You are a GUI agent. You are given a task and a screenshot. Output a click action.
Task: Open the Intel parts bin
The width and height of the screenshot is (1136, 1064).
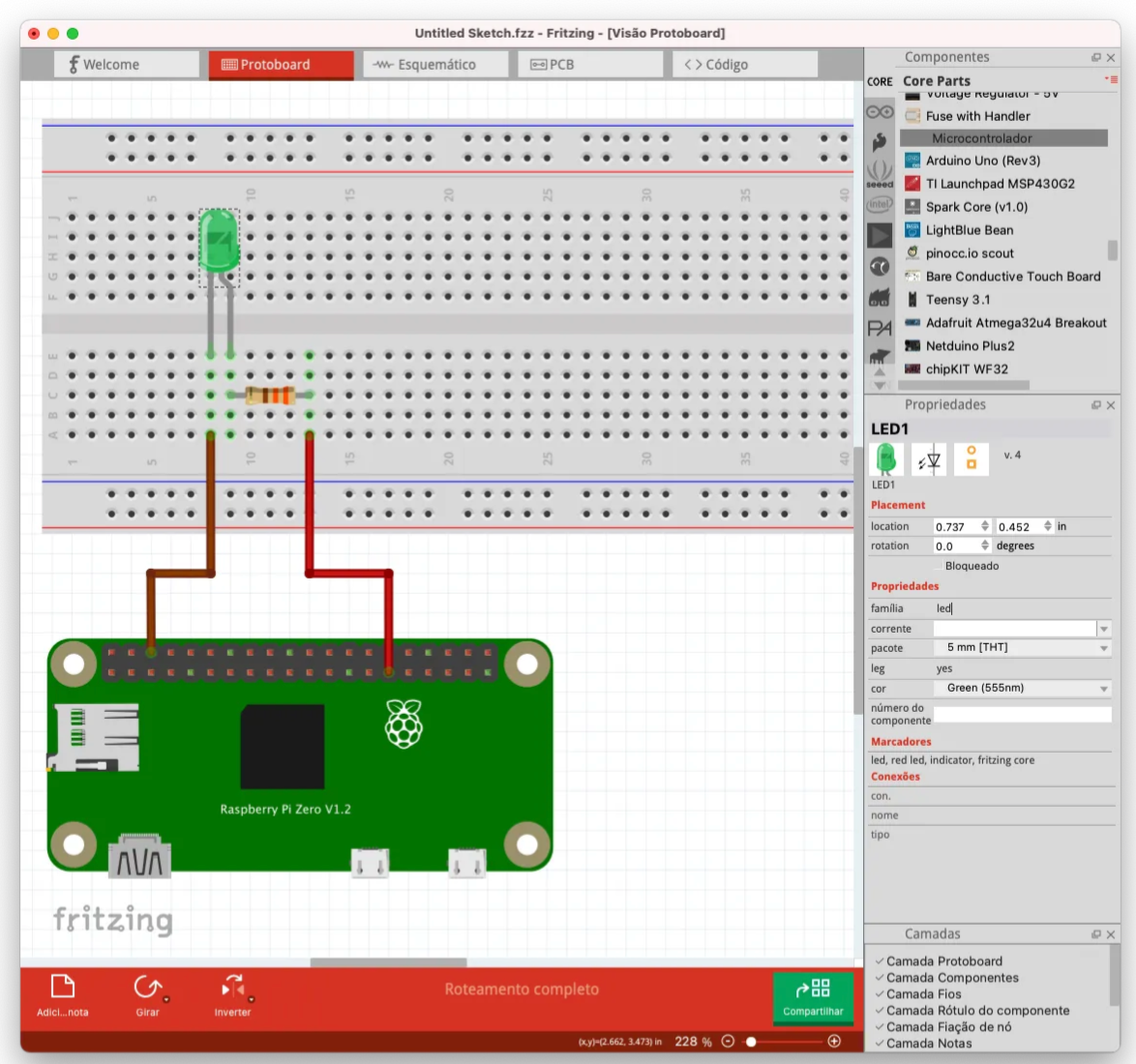(880, 204)
